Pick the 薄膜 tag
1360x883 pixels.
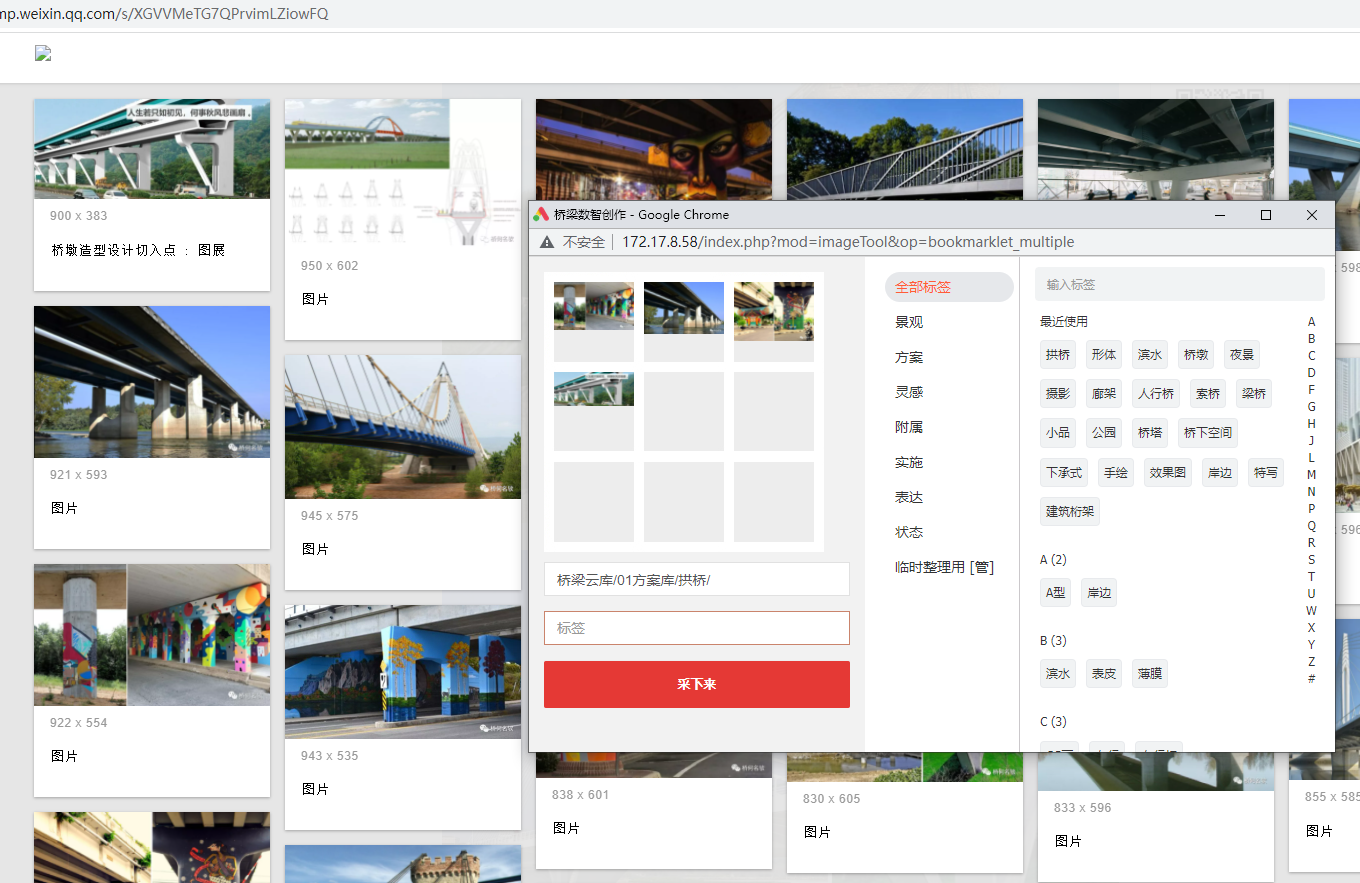point(1150,673)
